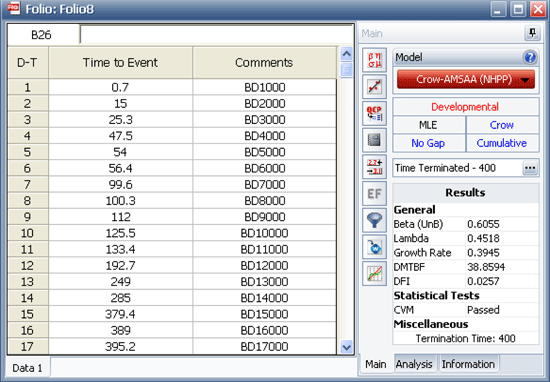550x382 pixels.
Task: Select the BD11000 comment cell
Action: (x=264, y=249)
